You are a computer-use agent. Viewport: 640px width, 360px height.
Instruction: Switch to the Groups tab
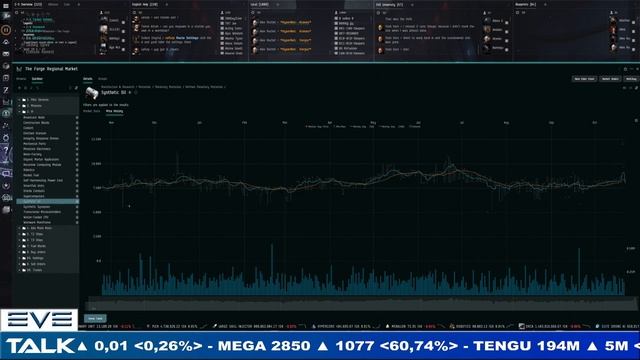[x=103, y=79]
